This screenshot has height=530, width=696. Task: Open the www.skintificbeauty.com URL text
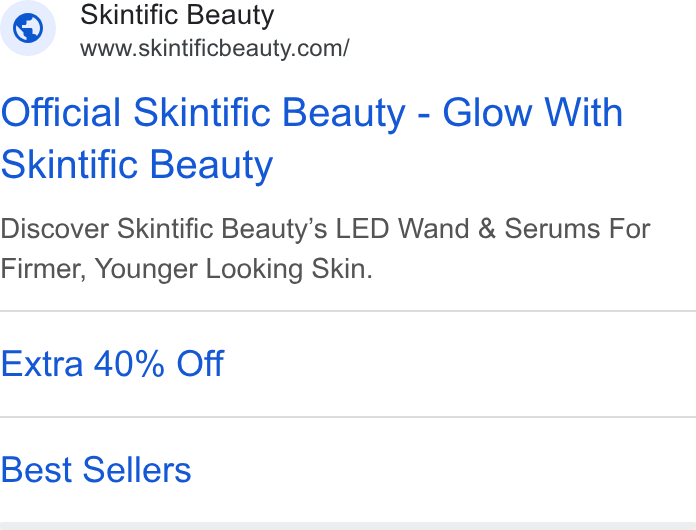tap(215, 48)
